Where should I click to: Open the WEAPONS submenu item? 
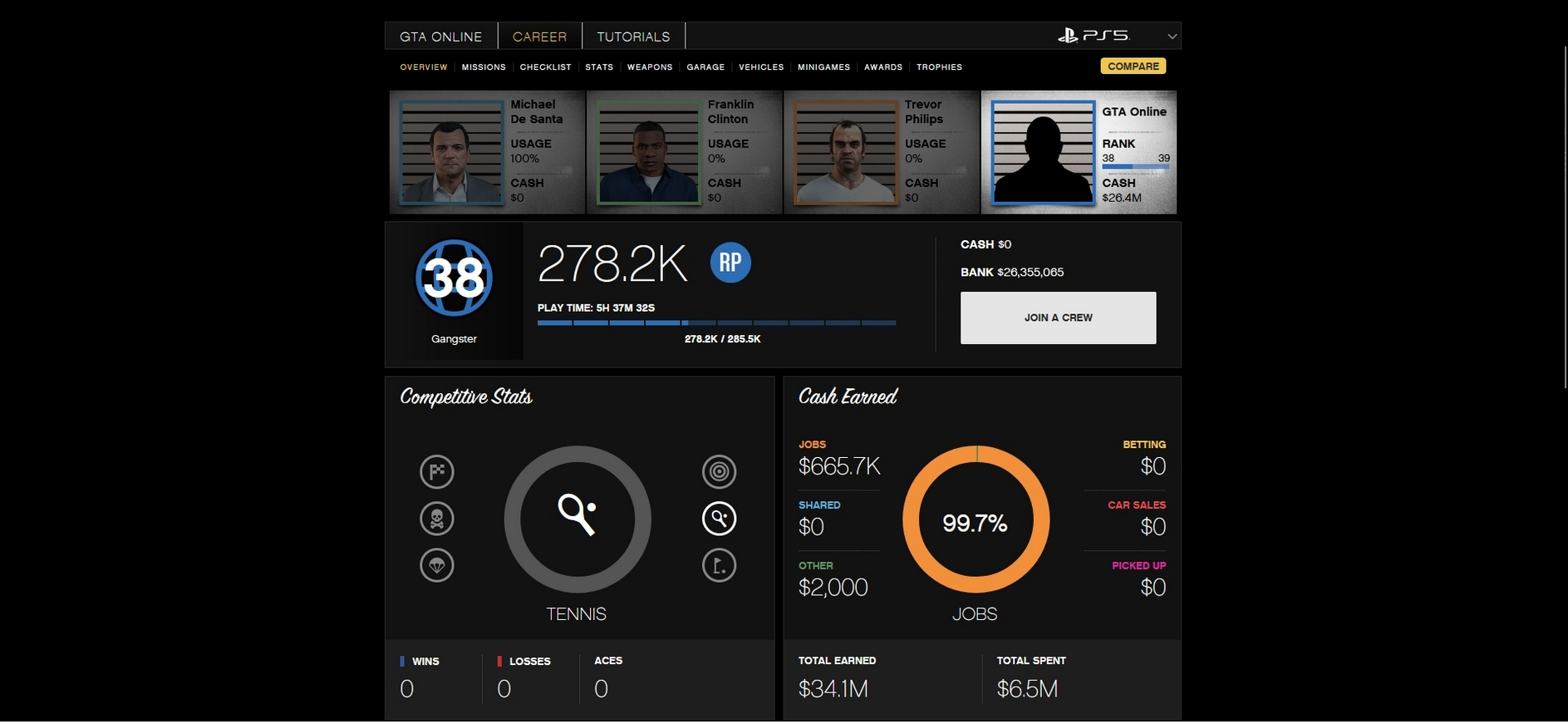[650, 67]
